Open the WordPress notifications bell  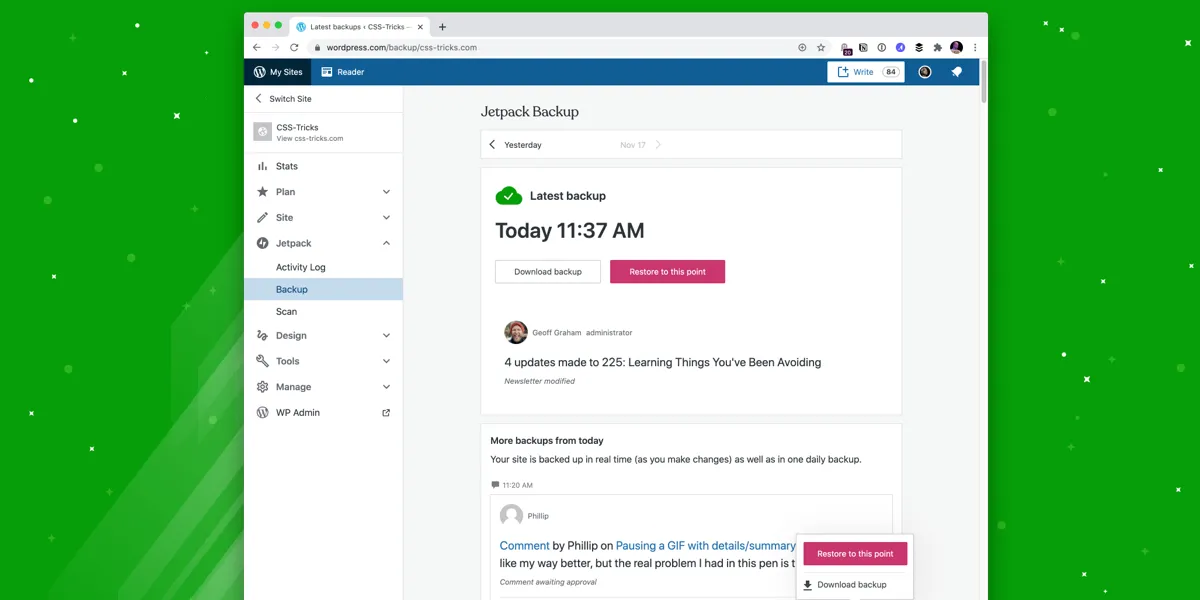[x=957, y=72]
